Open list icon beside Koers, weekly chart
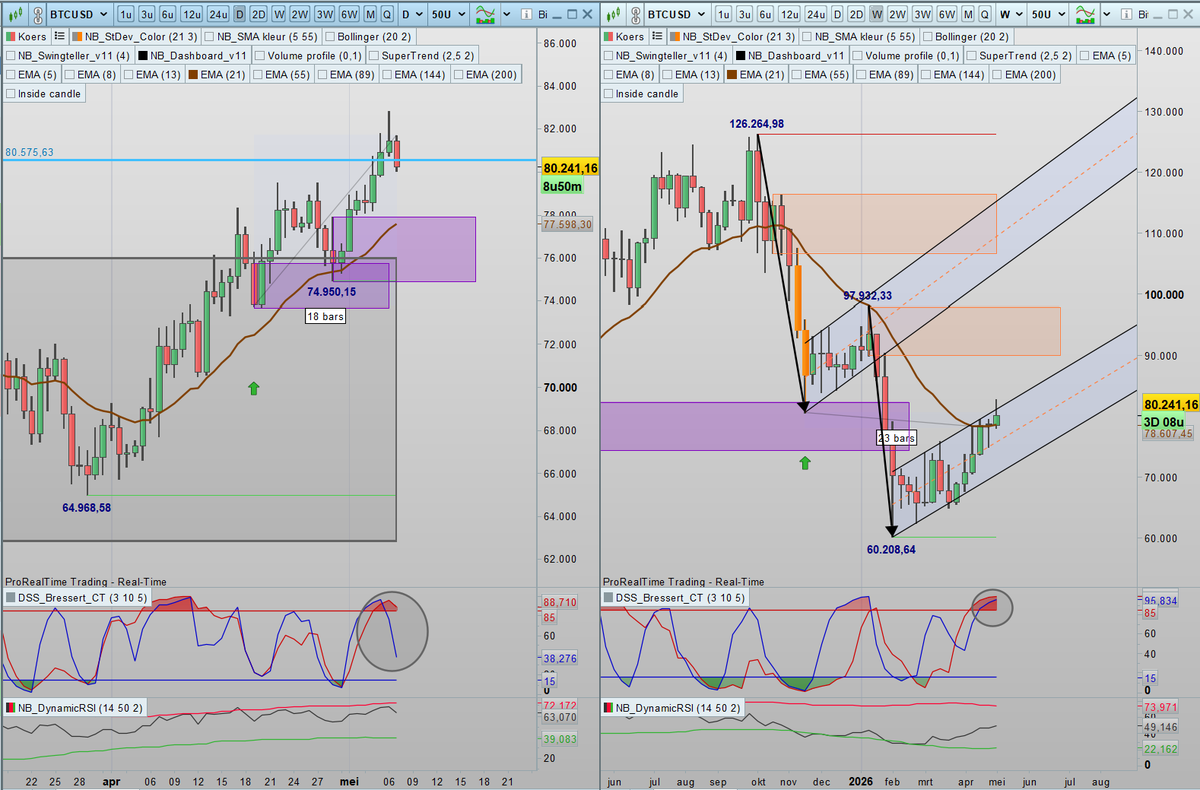 (657, 36)
